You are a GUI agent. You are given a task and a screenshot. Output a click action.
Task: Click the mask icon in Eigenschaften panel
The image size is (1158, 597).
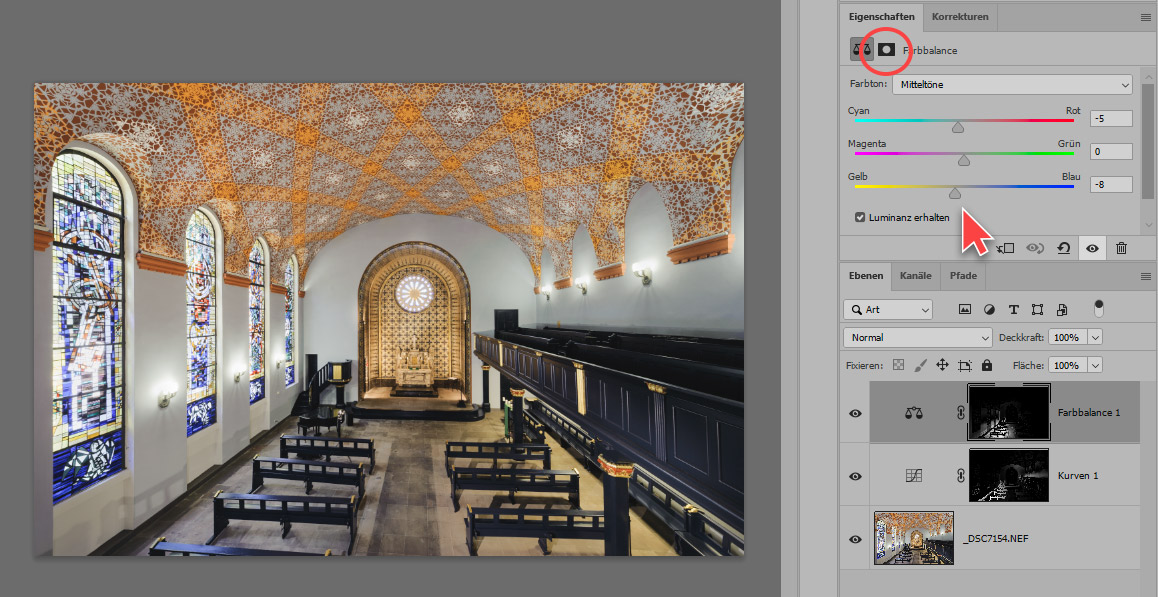886,49
